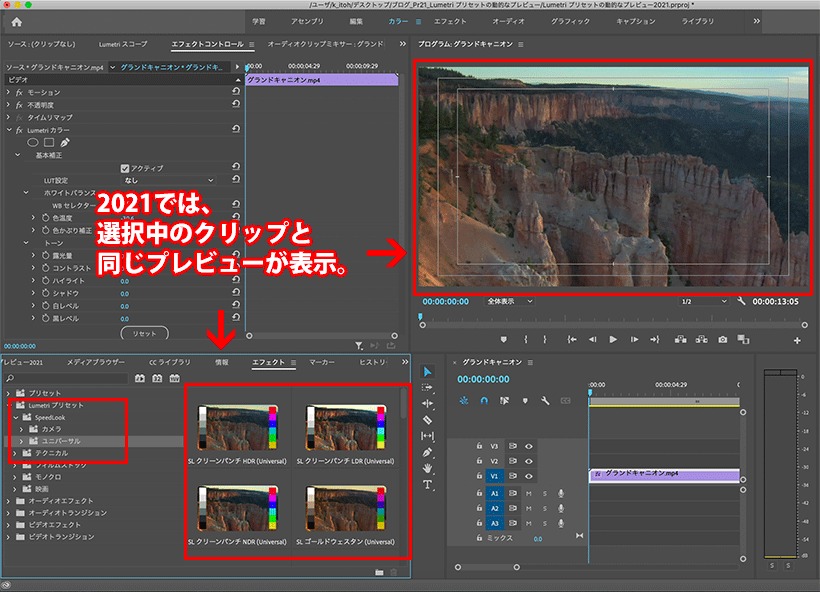Show more workspaces overflow arrows
Screen dimensions: 820x592
coord(756,21)
